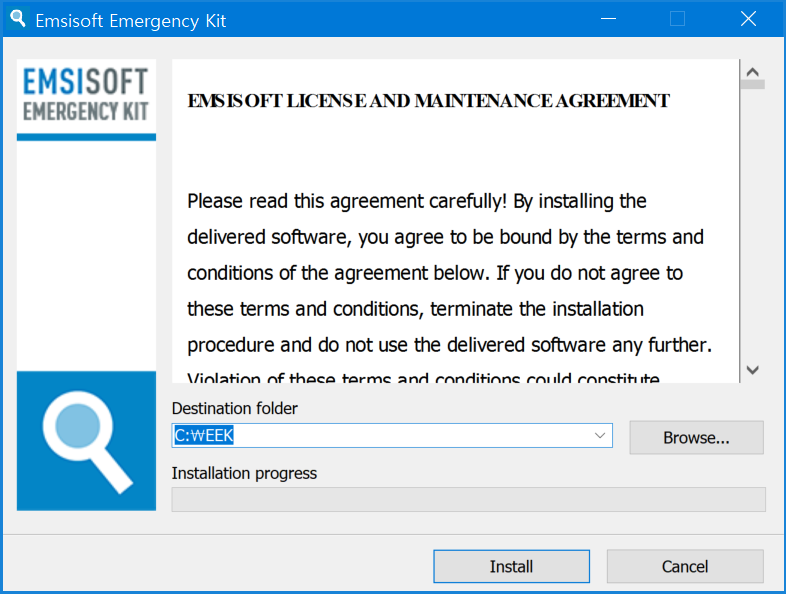
Task: Click the large magnifying glass logo
Action: [x=86, y=441]
